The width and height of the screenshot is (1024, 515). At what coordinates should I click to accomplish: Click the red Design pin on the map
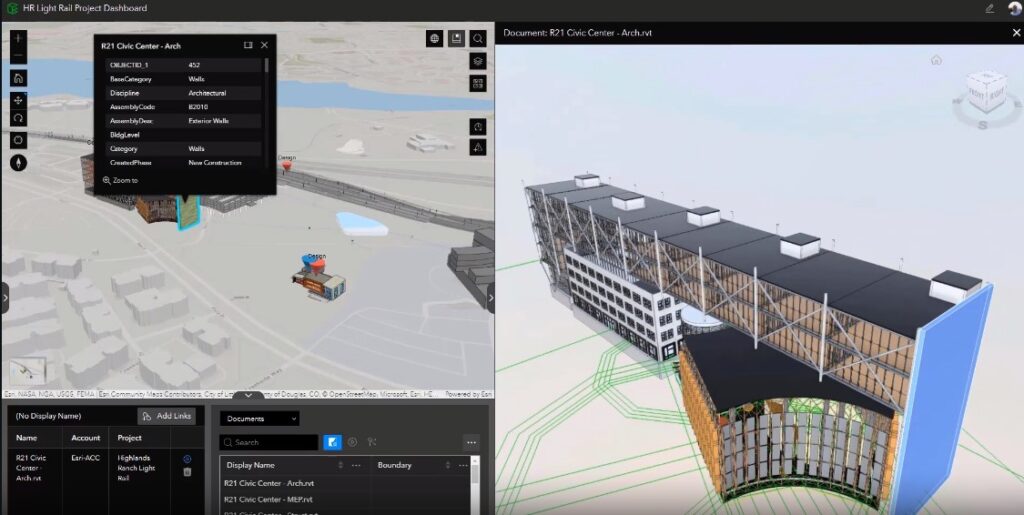coord(286,165)
